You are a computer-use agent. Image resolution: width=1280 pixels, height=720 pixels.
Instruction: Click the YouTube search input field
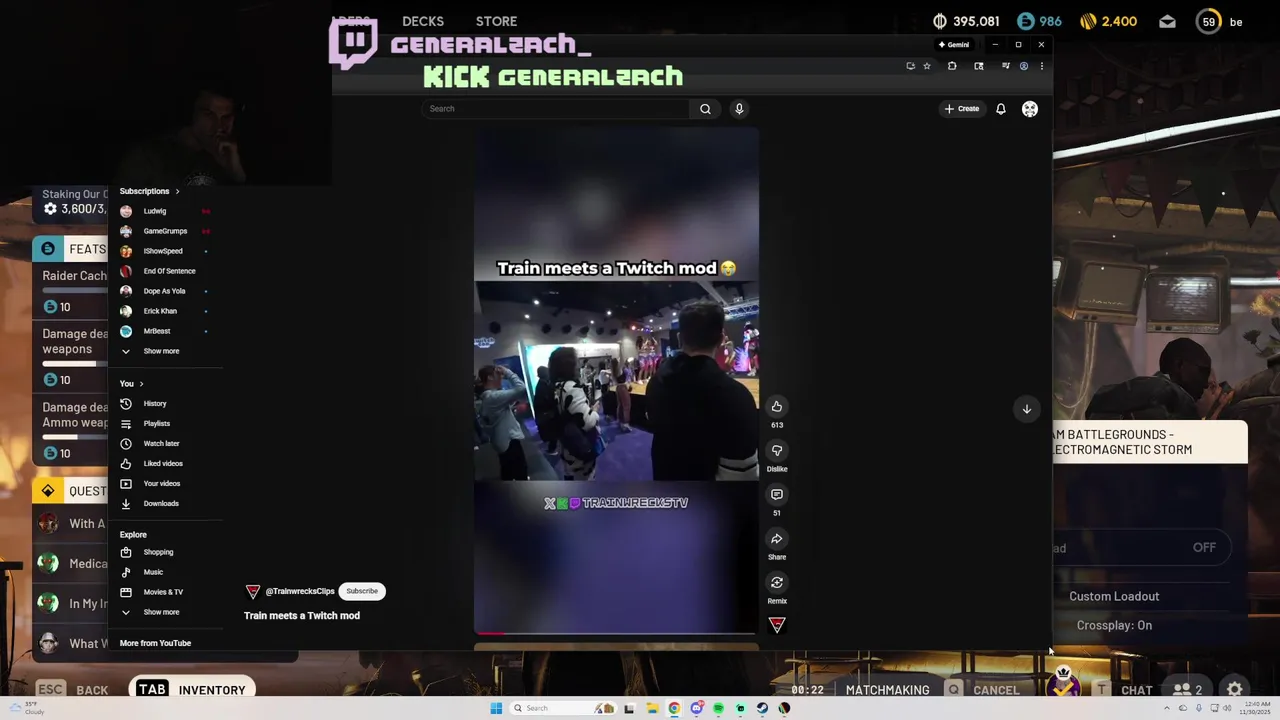[x=556, y=109]
